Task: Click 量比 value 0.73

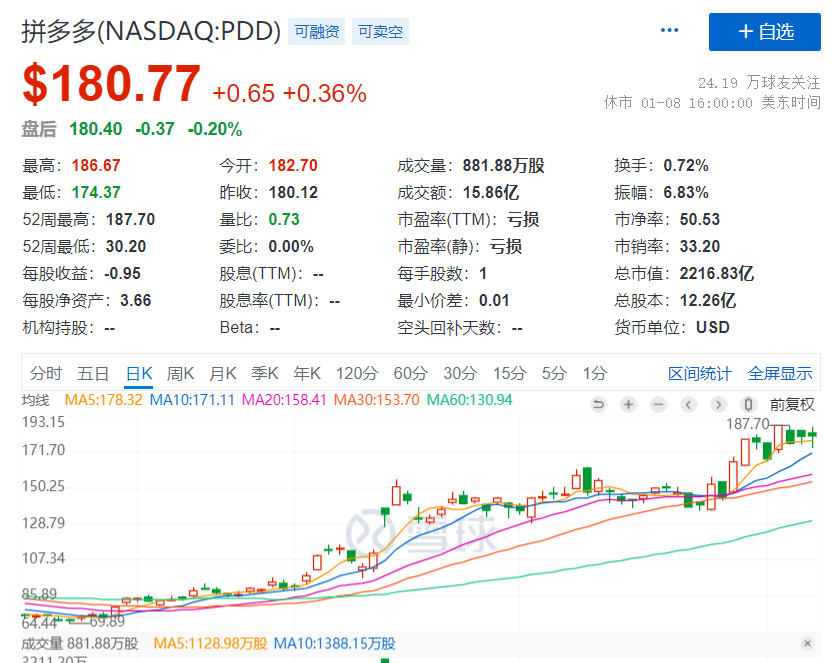Action: [x=284, y=220]
